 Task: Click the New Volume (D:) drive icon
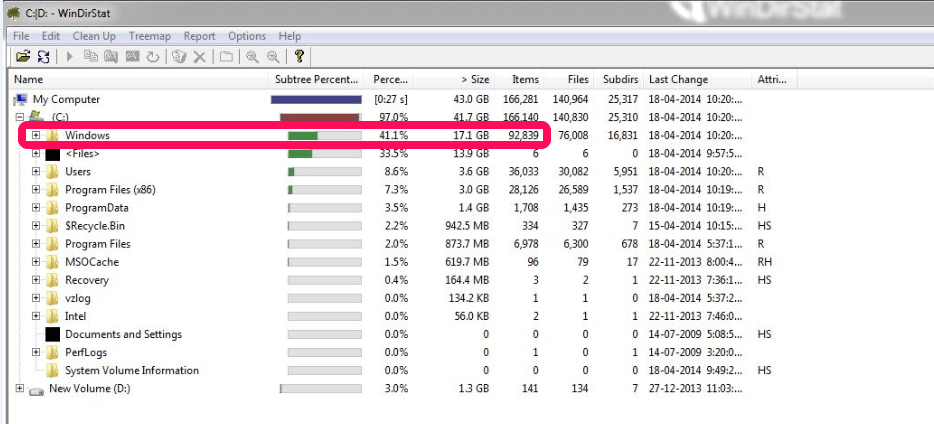pyautogui.click(x=36, y=390)
